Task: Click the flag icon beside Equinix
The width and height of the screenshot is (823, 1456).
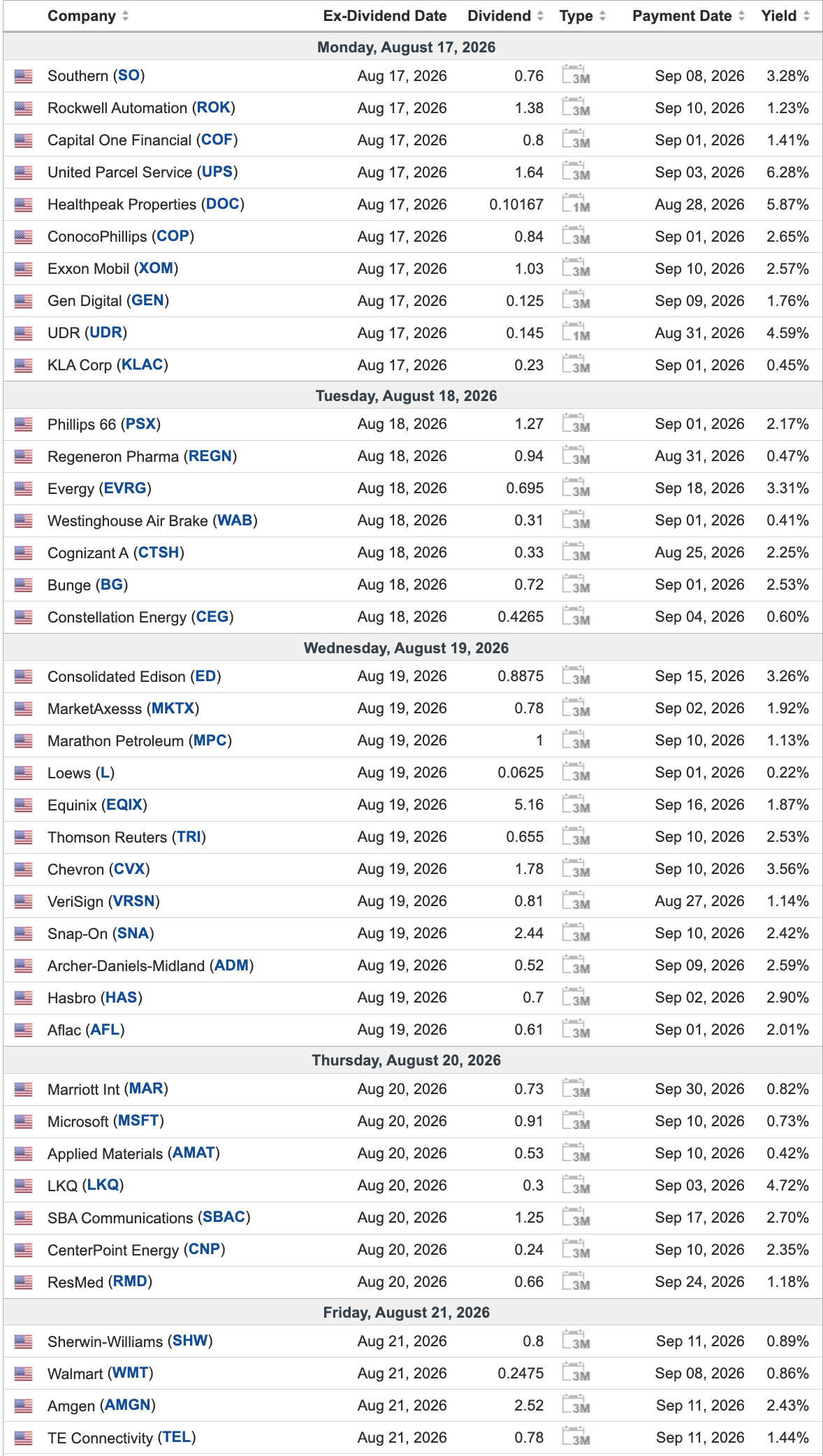Action: (x=24, y=805)
